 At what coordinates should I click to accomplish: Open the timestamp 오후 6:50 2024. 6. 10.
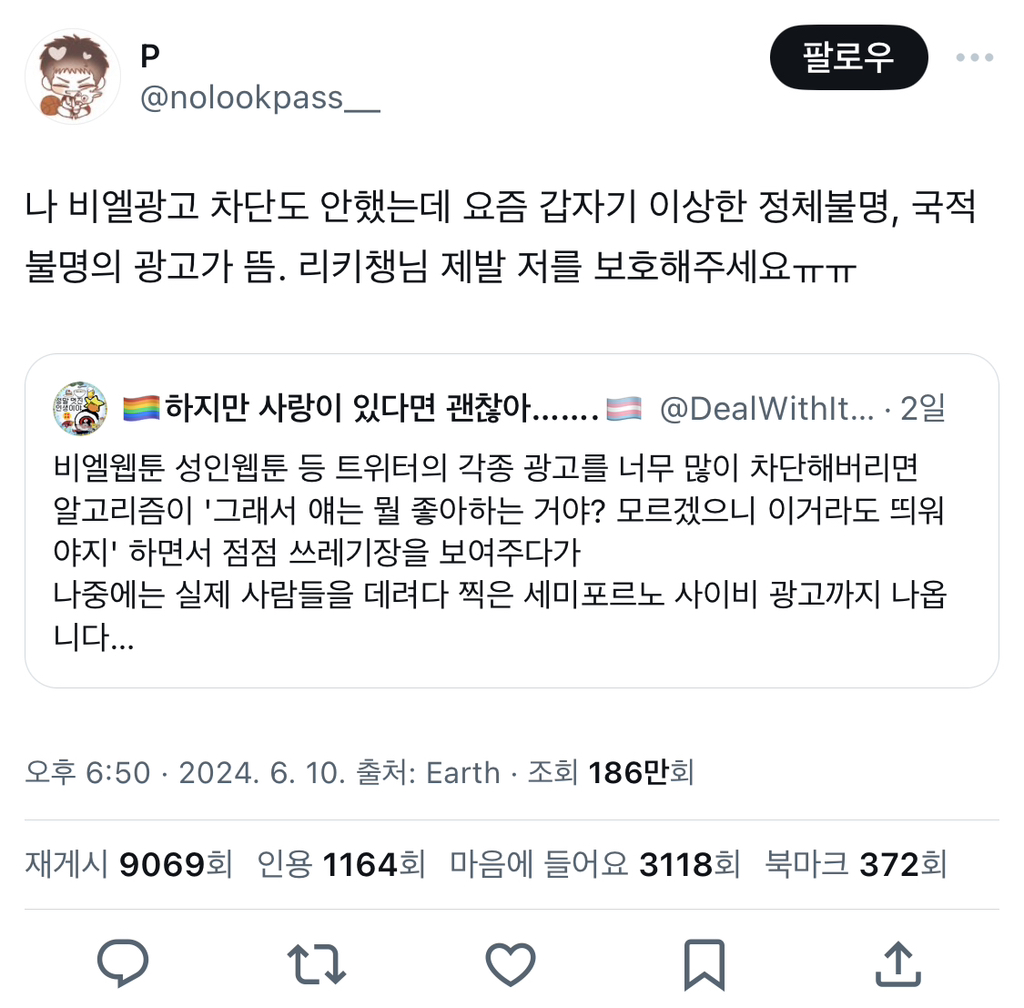pos(185,773)
